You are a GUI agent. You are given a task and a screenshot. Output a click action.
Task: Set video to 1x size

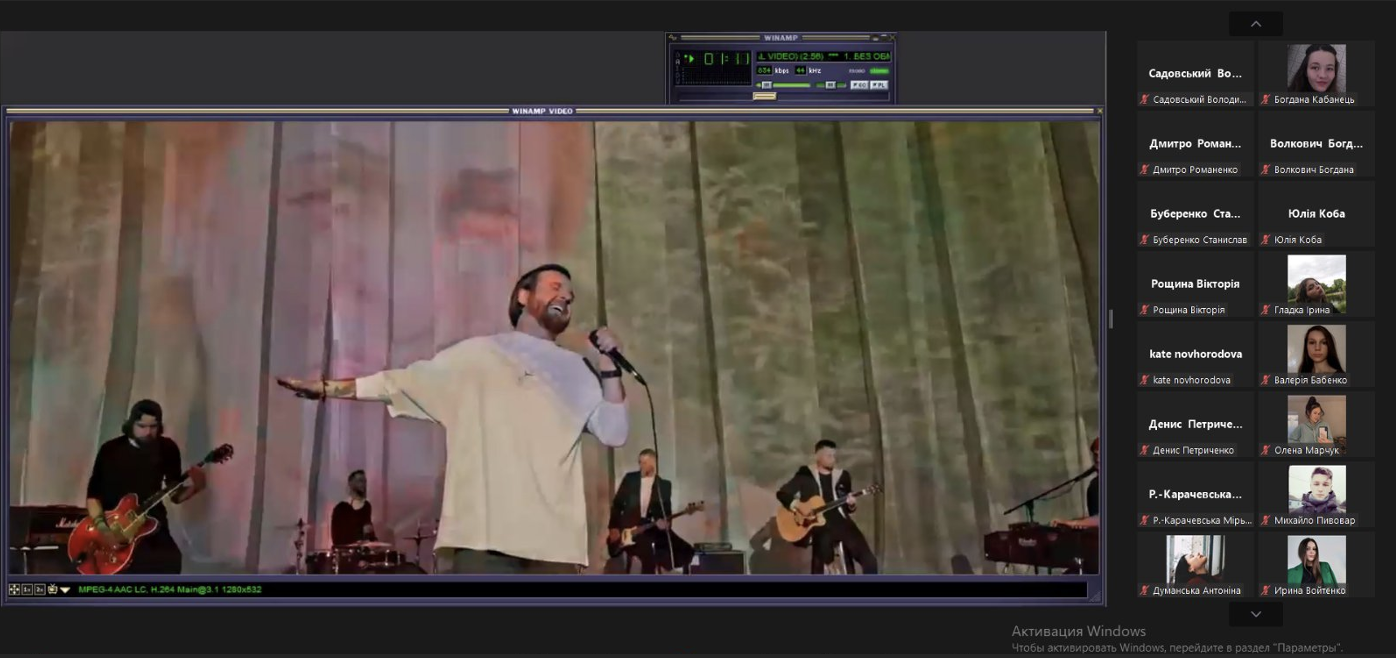tap(27, 590)
